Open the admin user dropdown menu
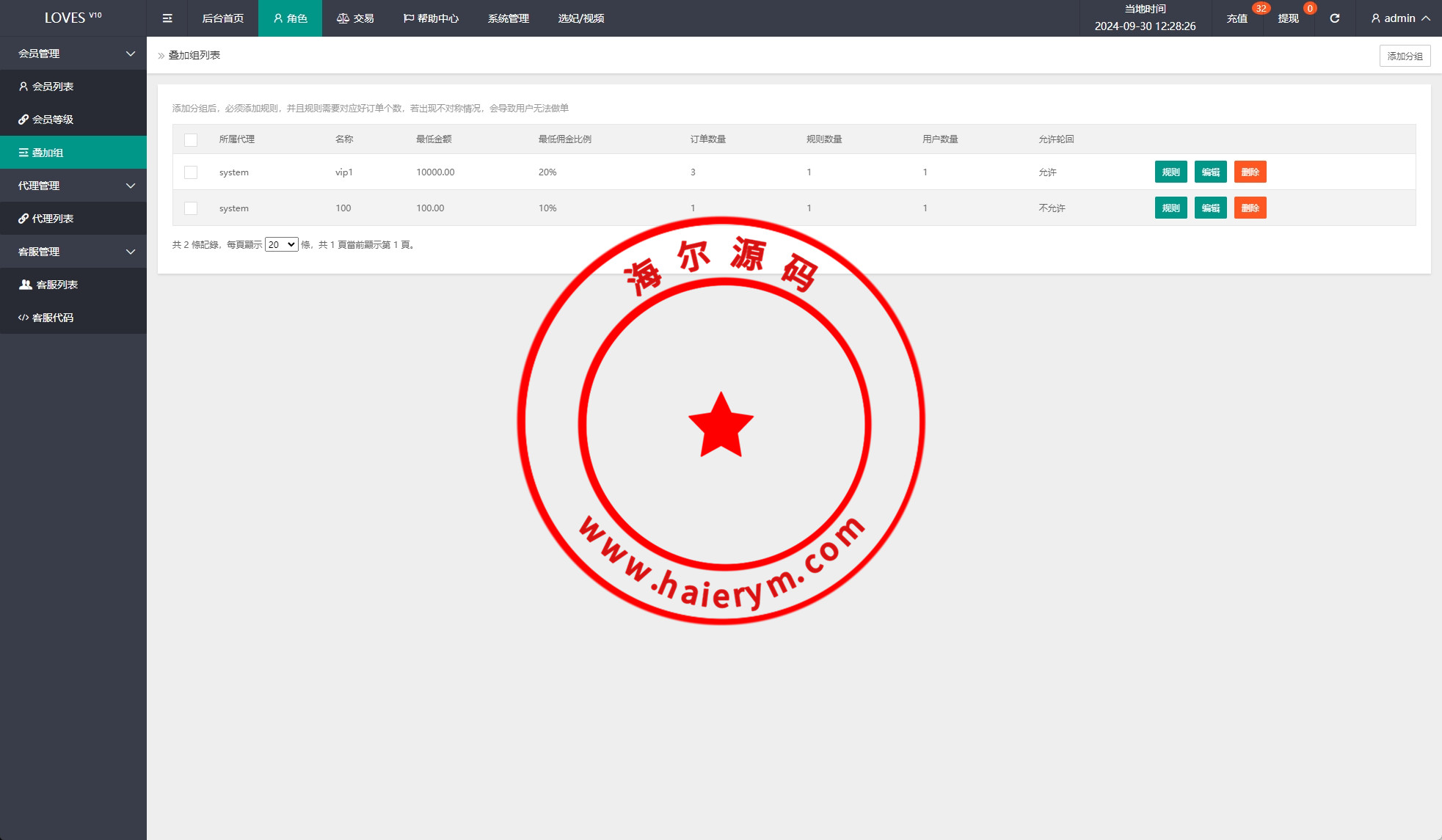The height and width of the screenshot is (840, 1442). [1400, 18]
